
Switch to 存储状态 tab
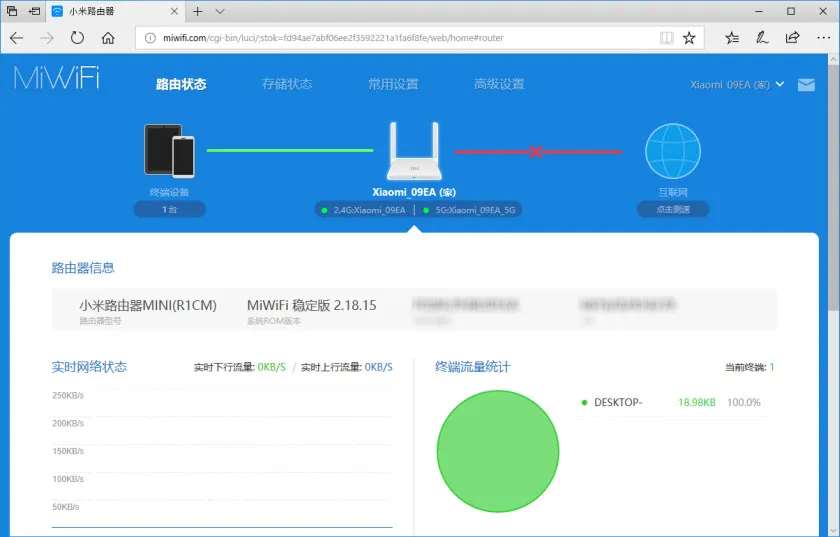(x=287, y=84)
